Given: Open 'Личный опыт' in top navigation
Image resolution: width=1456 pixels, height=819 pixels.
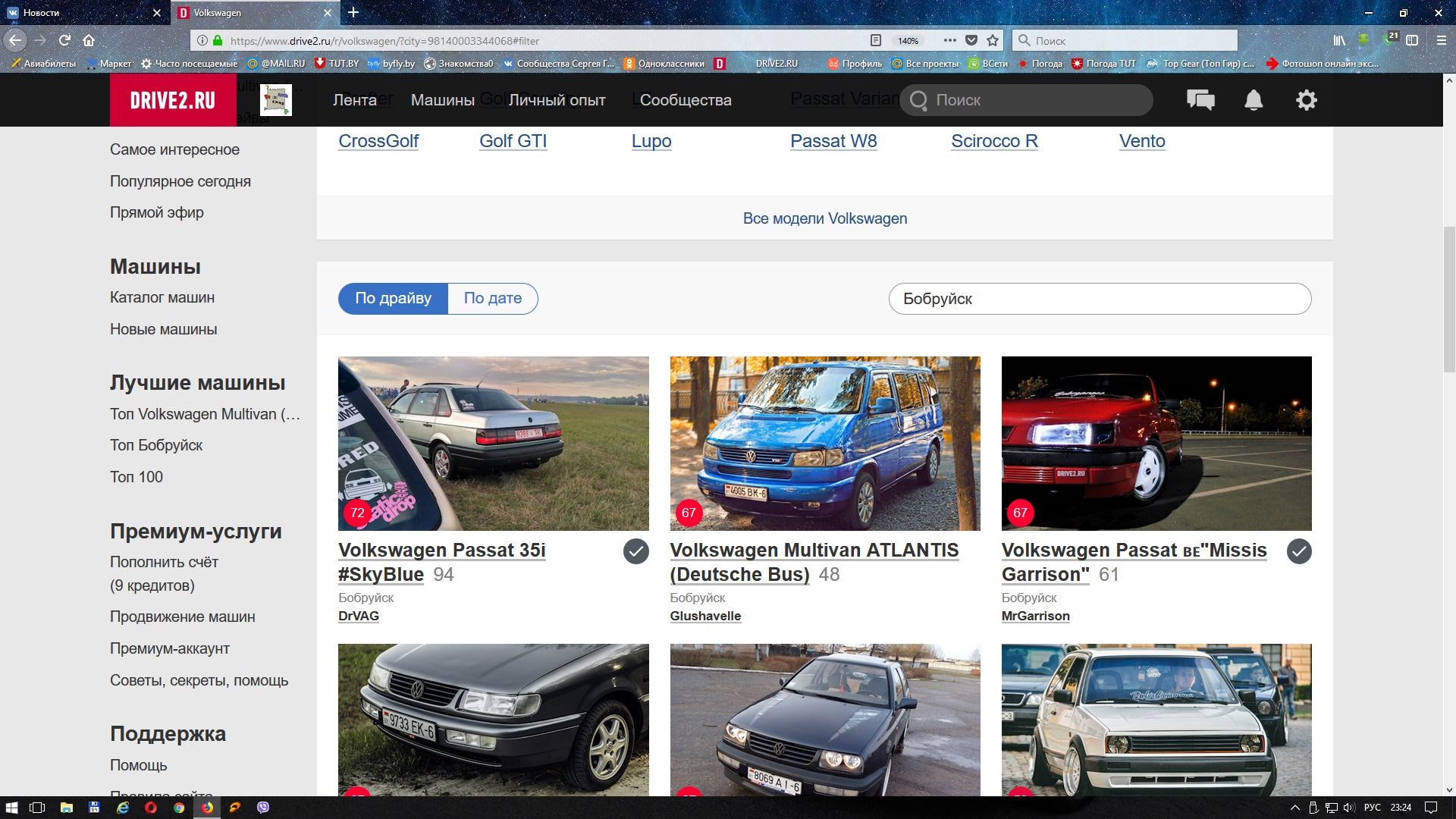Looking at the screenshot, I should click(x=557, y=100).
